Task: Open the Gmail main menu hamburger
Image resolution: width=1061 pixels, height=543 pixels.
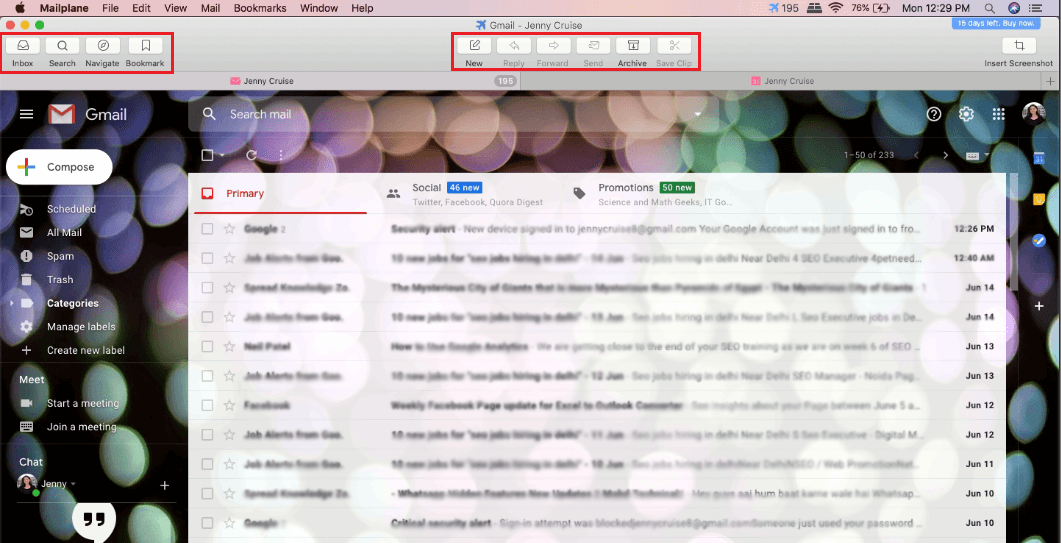Action: pyautogui.click(x=26, y=114)
